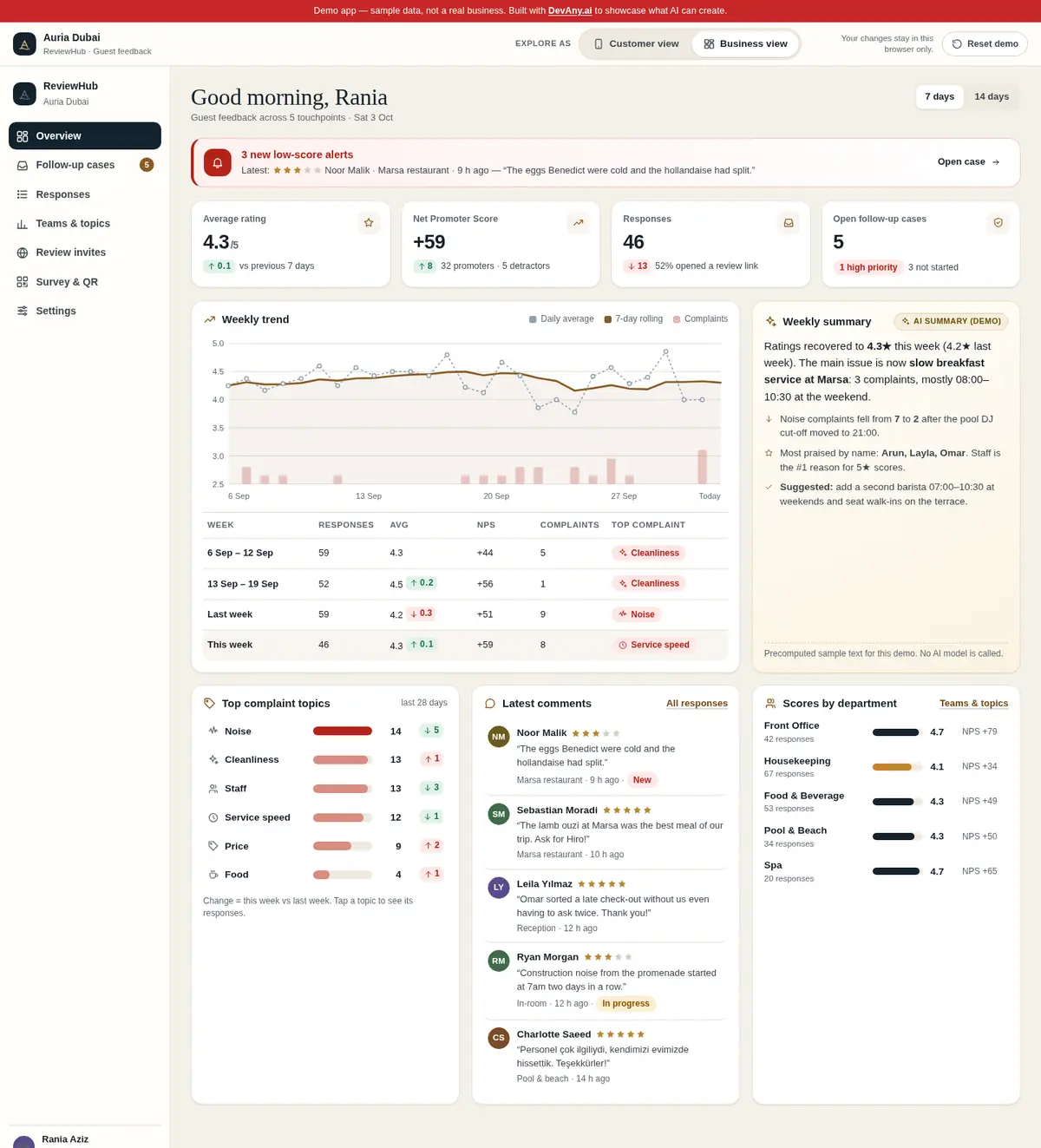1041x1148 pixels.
Task: Switch to Customer view
Action: (x=636, y=44)
